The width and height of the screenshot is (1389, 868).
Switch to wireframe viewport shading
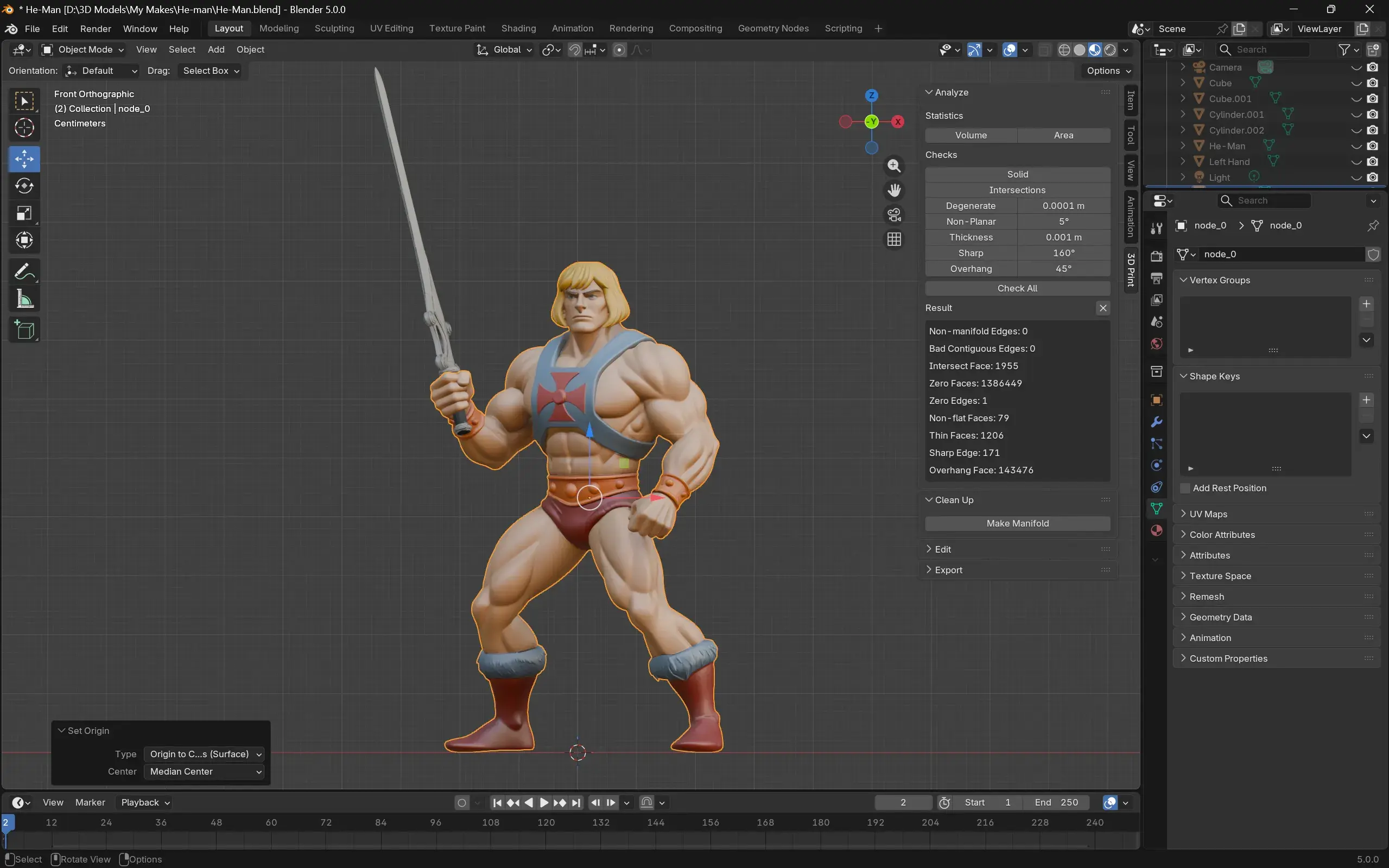(1063, 50)
